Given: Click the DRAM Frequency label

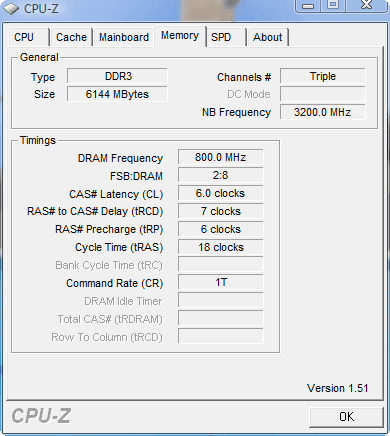Looking at the screenshot, I should coord(120,158).
